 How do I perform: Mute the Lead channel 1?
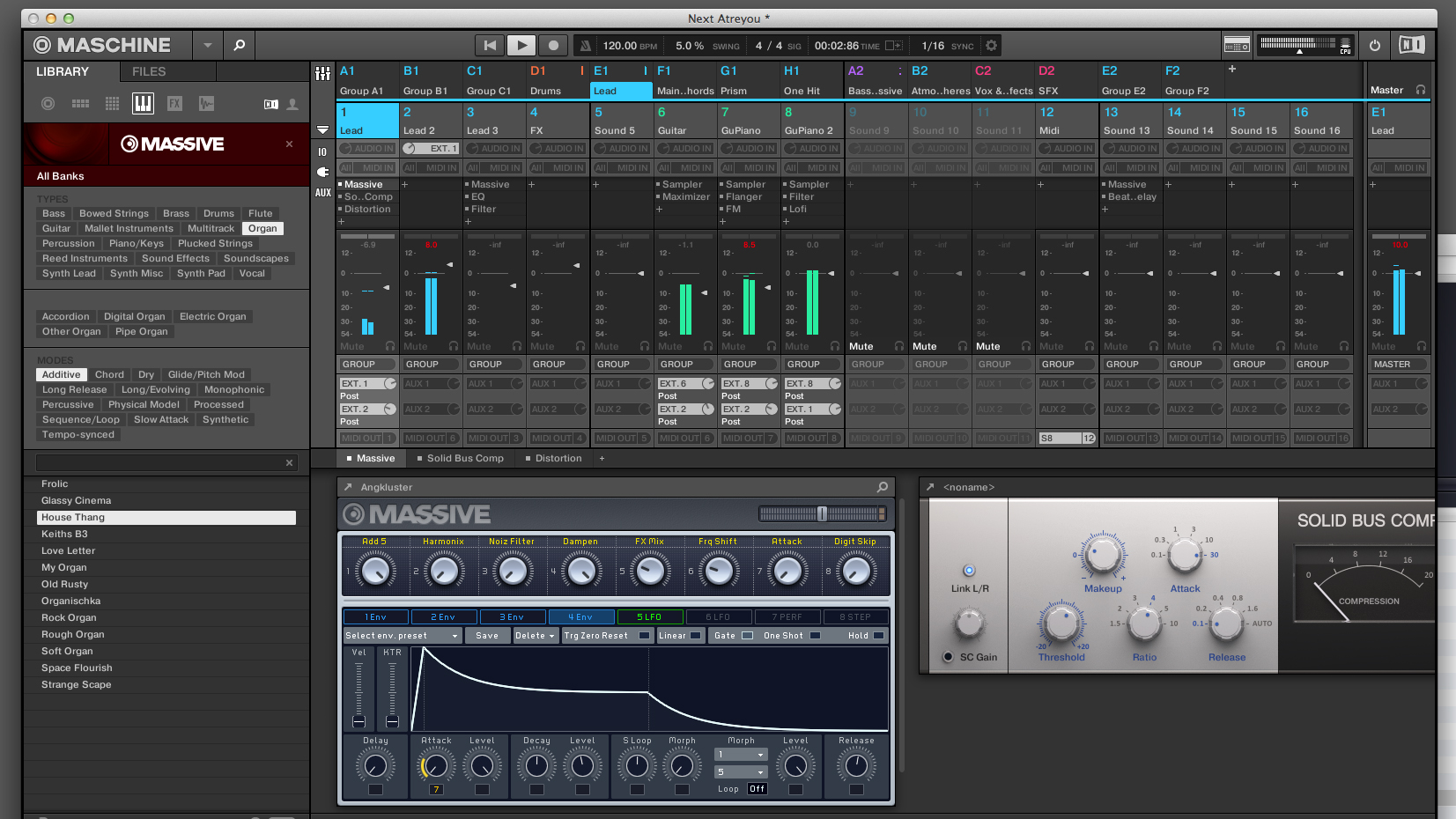tap(352, 346)
